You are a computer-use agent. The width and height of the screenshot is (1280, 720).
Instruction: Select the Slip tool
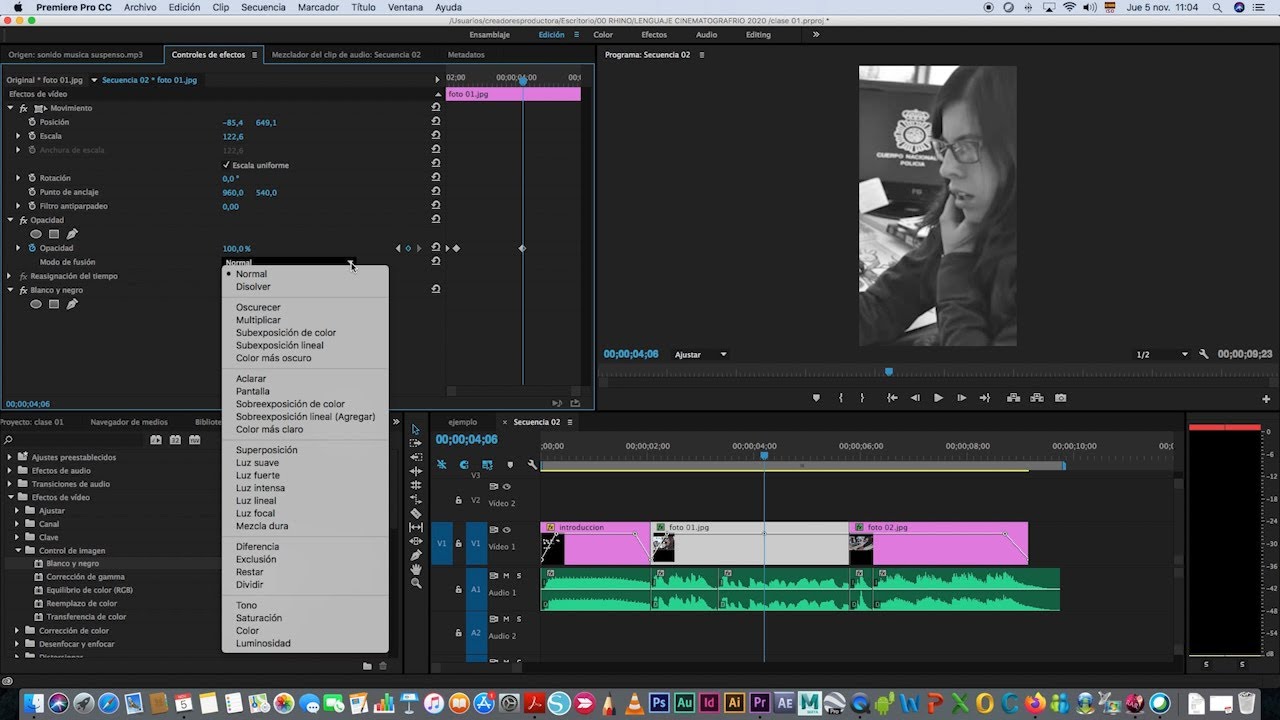(416, 527)
